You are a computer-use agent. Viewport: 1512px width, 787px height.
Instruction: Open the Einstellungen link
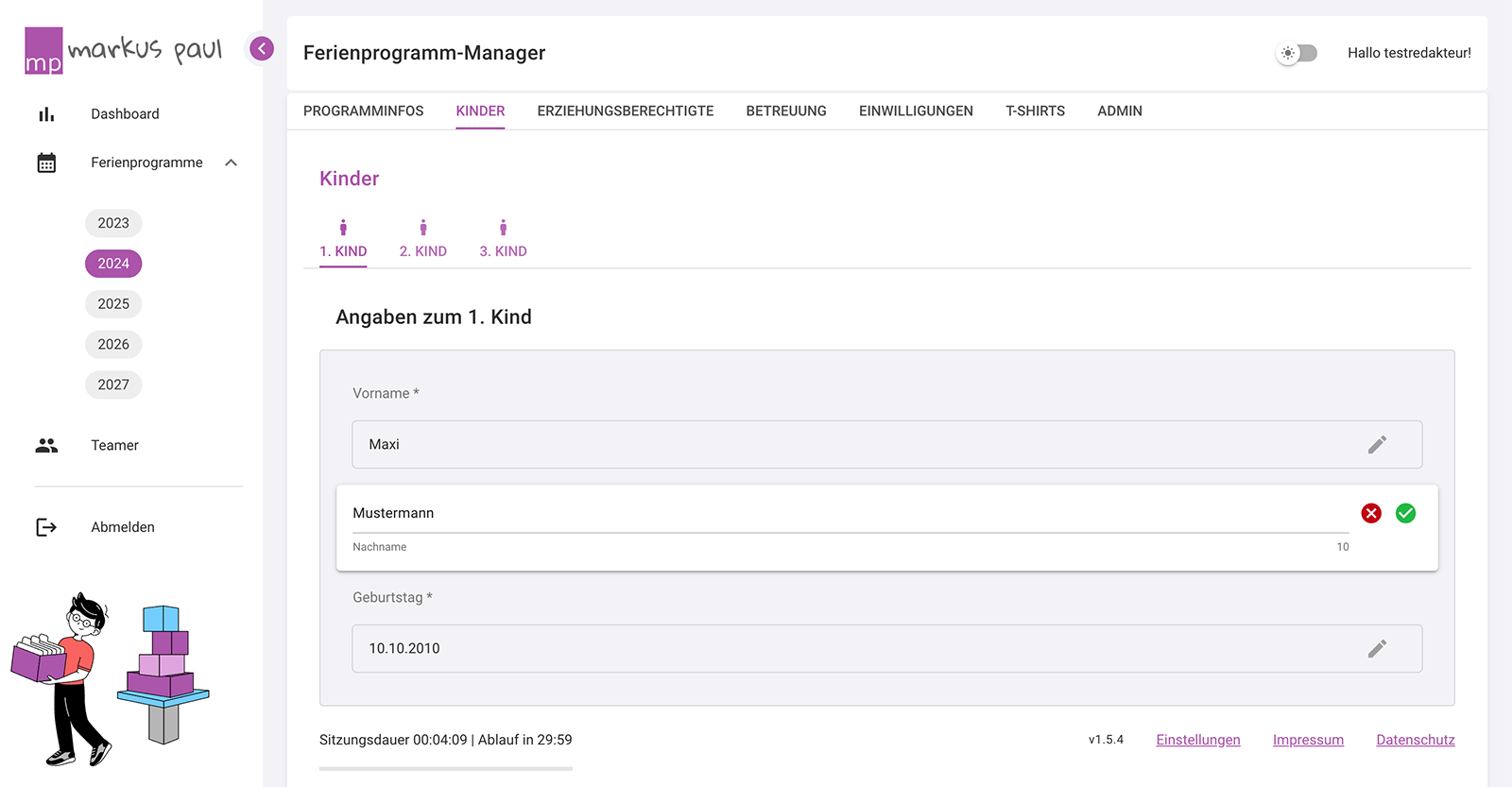coord(1198,740)
